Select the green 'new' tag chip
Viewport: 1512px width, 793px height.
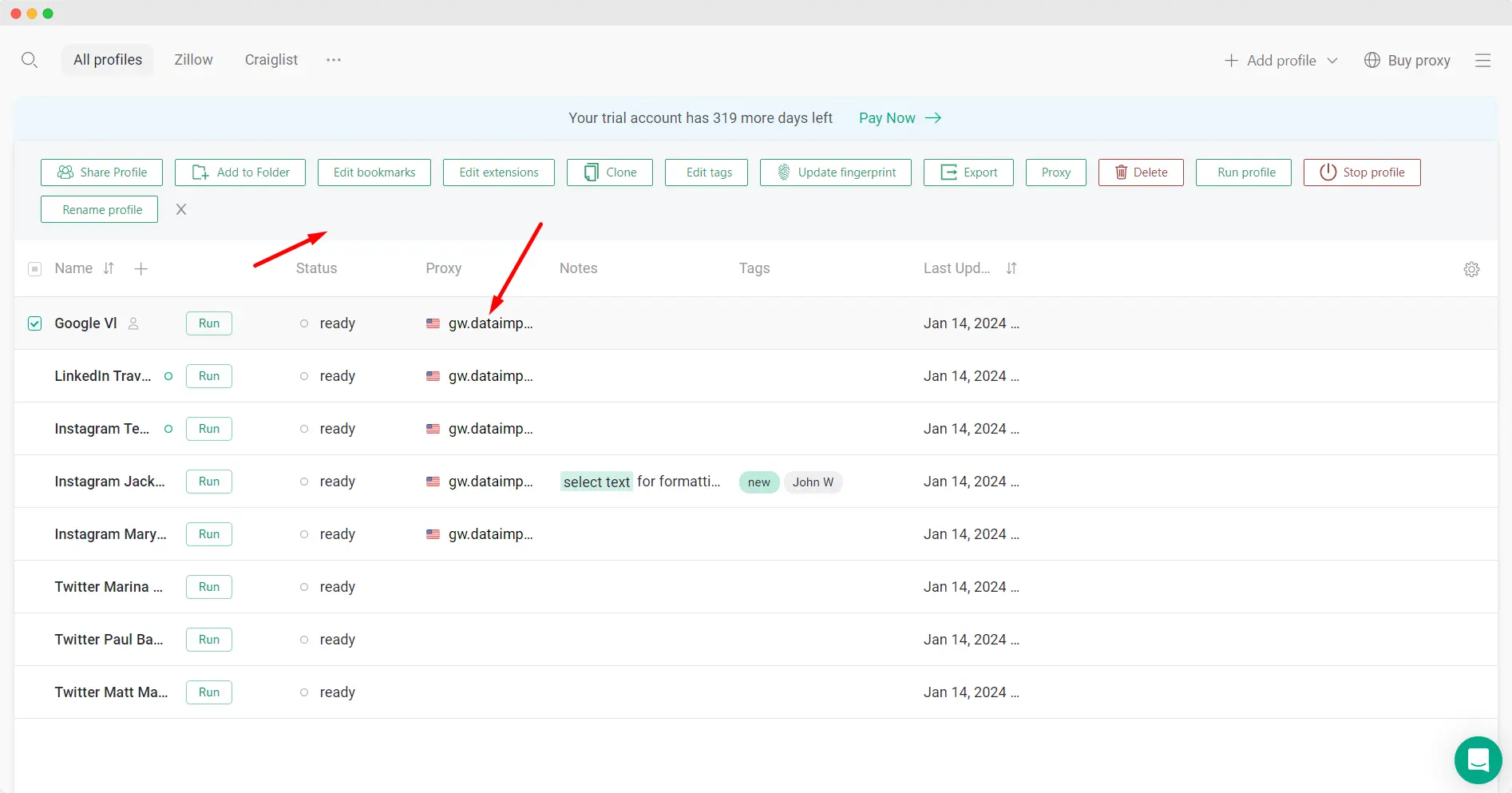759,482
